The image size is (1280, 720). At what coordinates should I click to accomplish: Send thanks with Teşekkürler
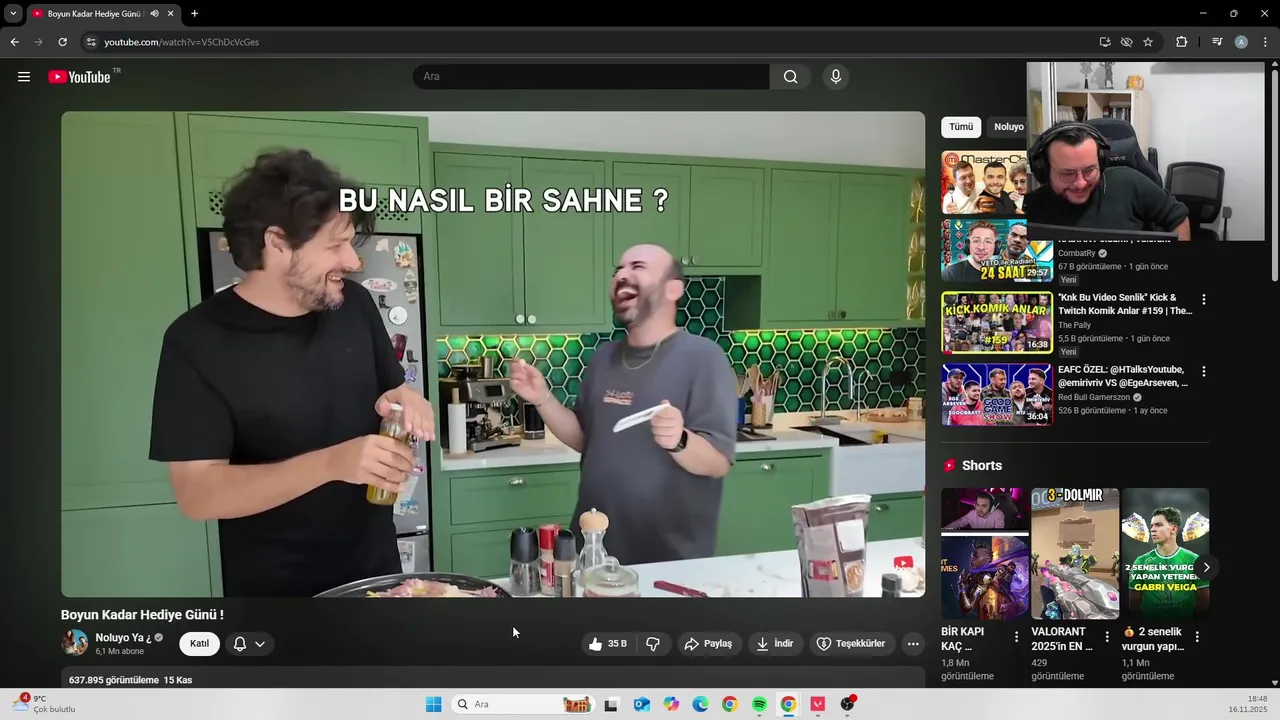(x=851, y=644)
